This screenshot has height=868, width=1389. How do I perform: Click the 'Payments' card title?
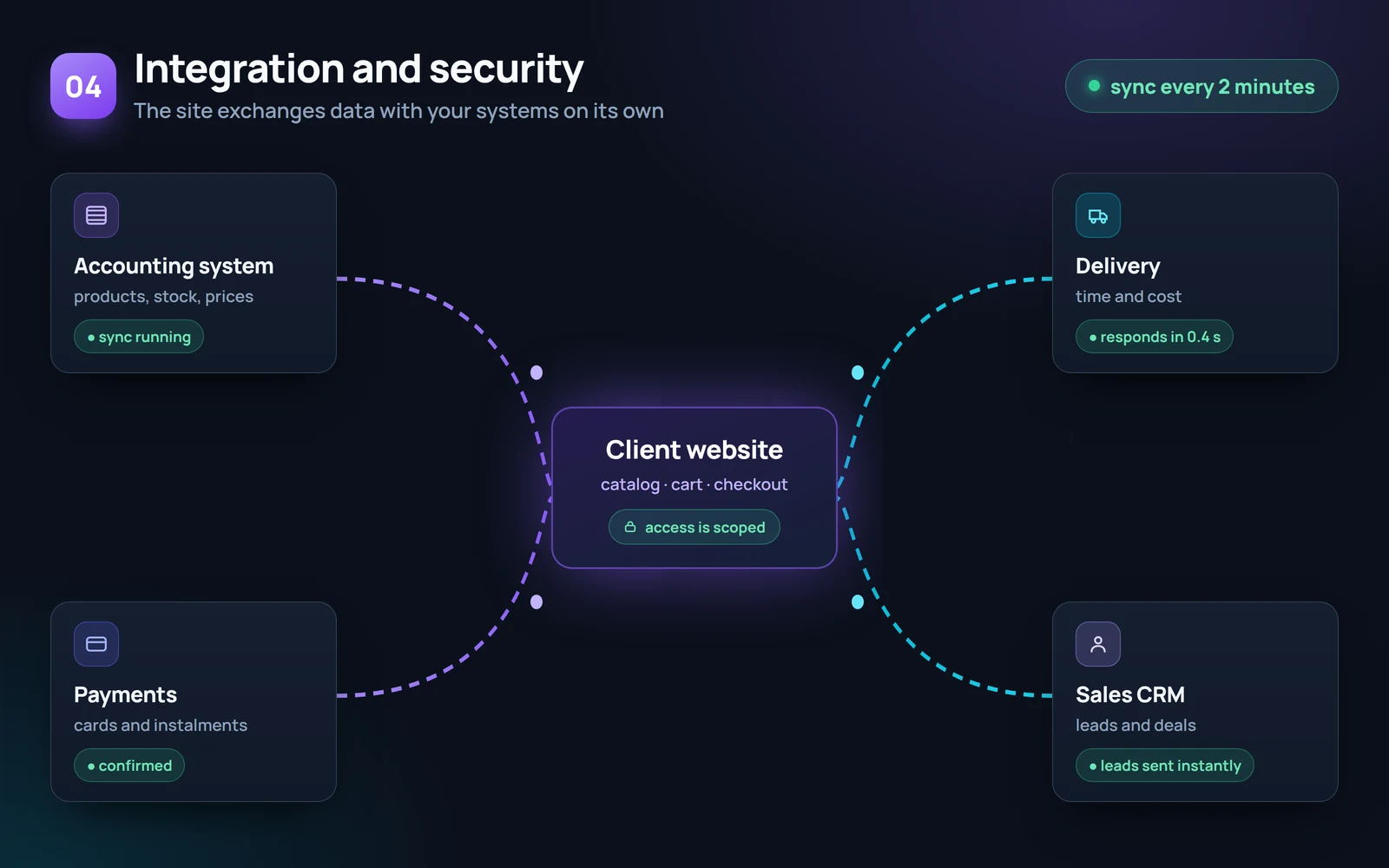pyautogui.click(x=125, y=694)
